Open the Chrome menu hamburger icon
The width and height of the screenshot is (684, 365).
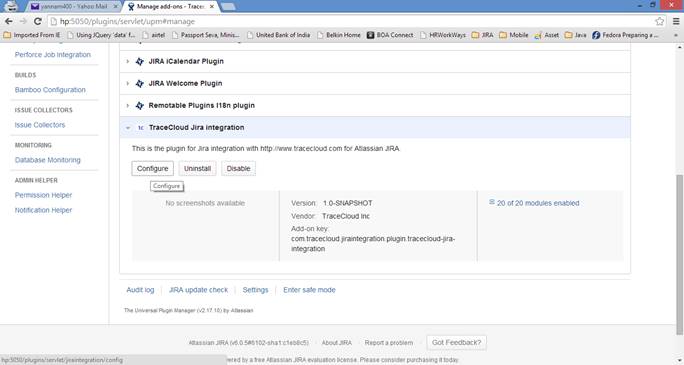pyautogui.click(x=676, y=21)
